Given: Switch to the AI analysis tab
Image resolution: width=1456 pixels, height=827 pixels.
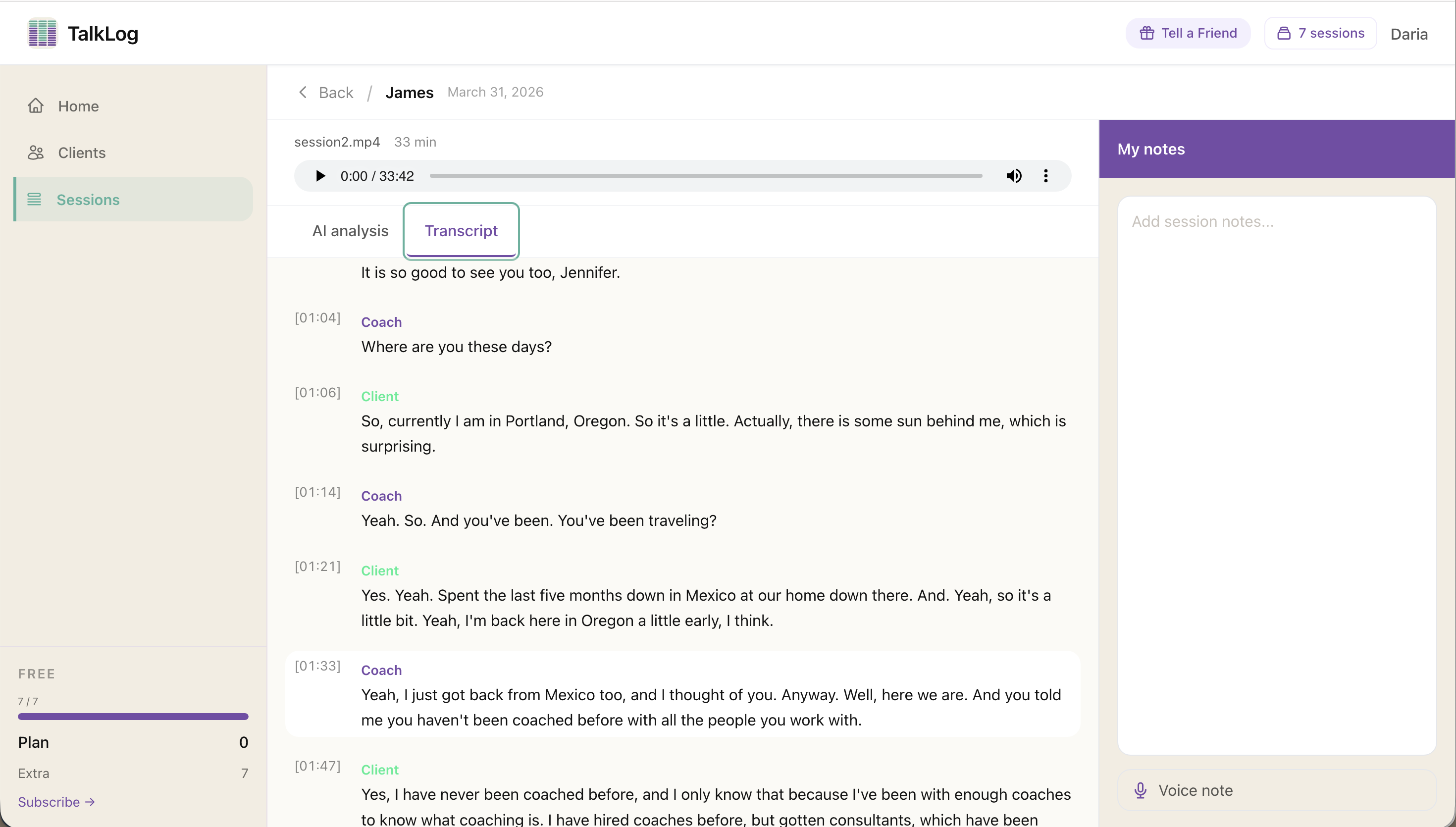Looking at the screenshot, I should (349, 231).
